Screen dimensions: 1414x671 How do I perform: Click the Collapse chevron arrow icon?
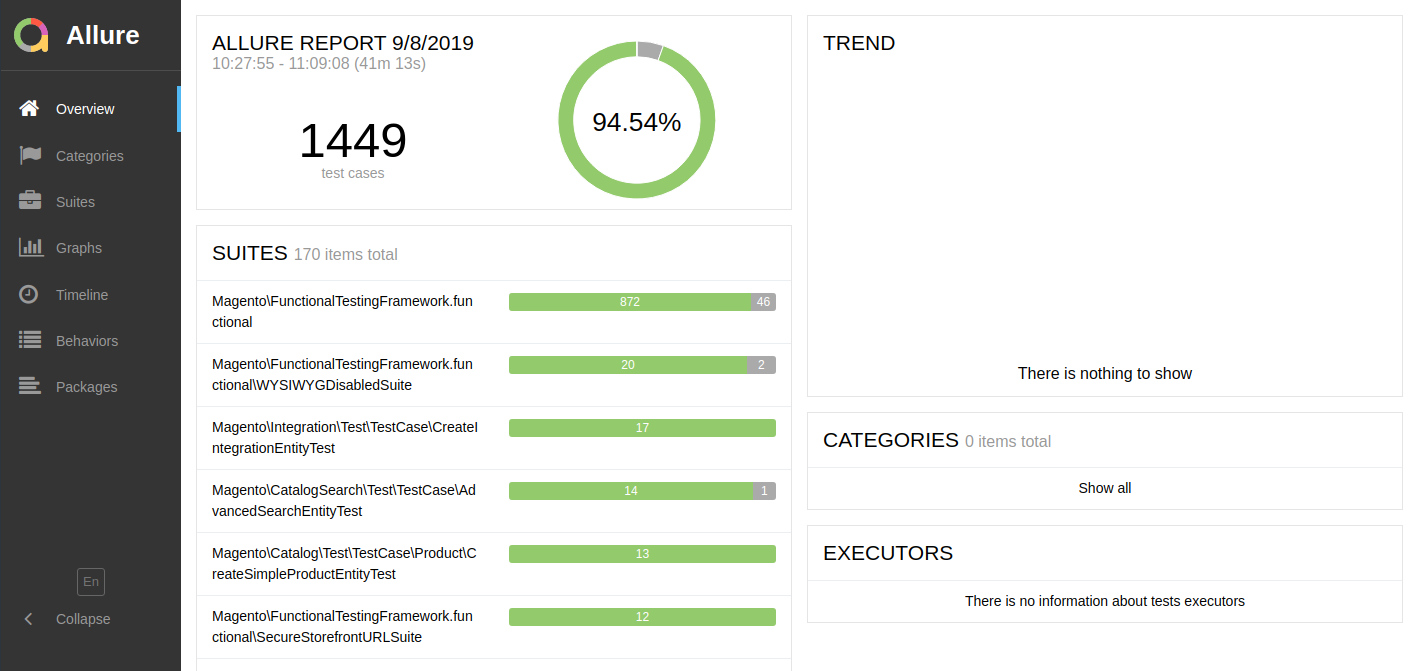tap(28, 619)
